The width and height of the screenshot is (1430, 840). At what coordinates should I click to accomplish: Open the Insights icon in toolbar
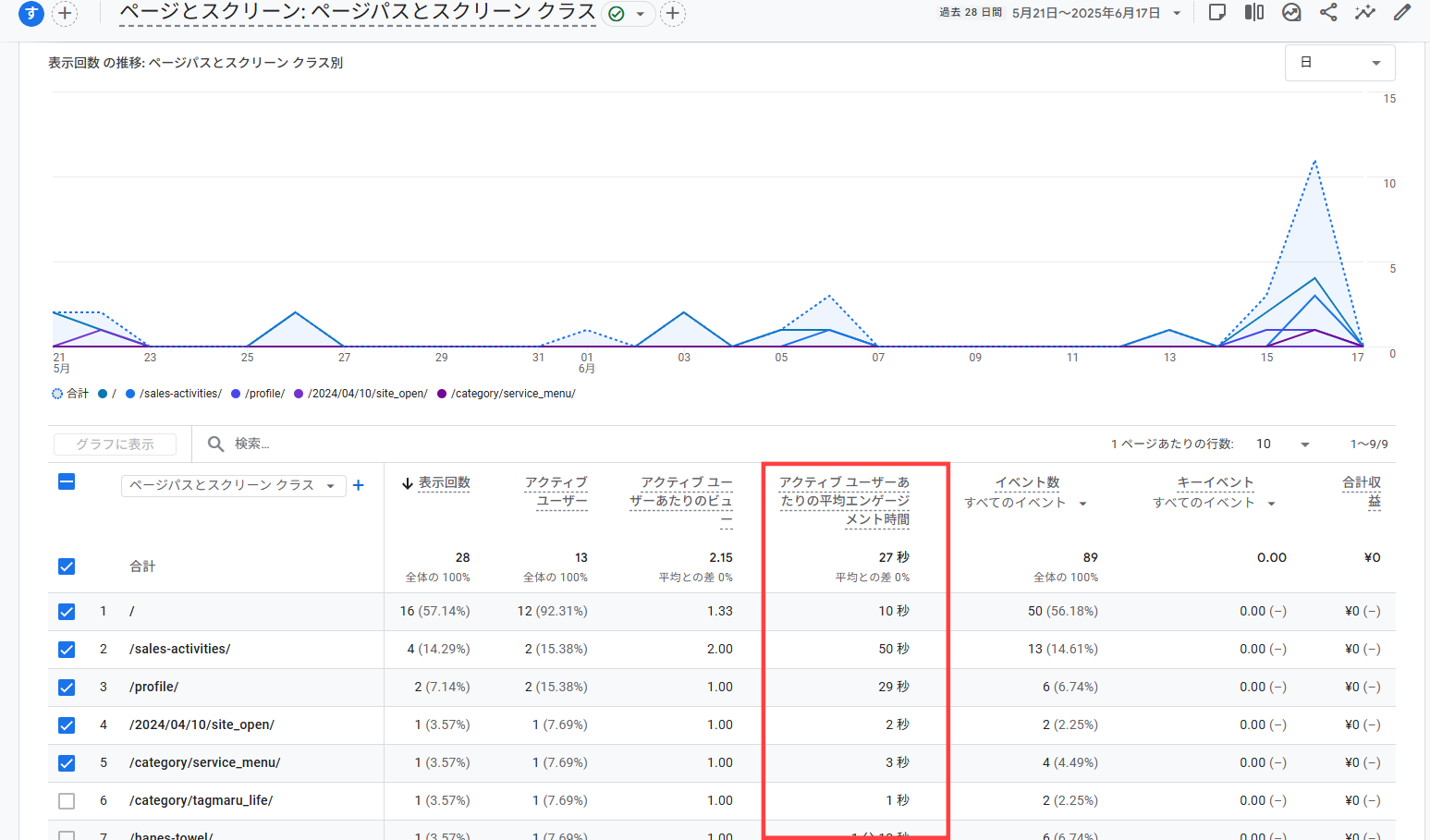(1291, 13)
